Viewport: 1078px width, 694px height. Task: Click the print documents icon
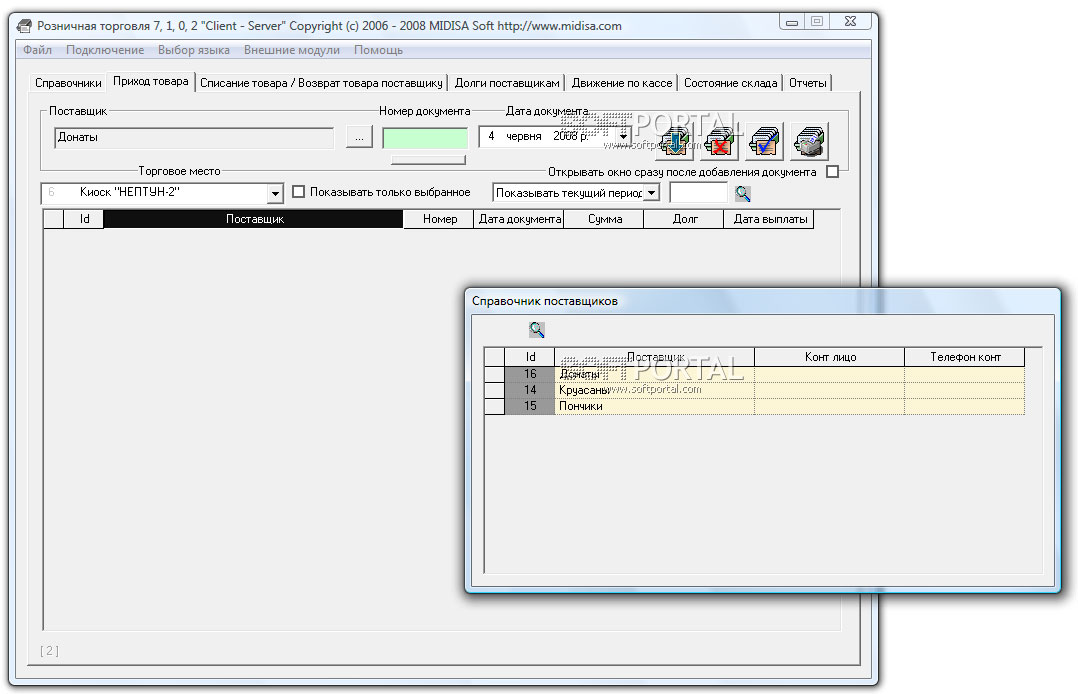(x=809, y=140)
